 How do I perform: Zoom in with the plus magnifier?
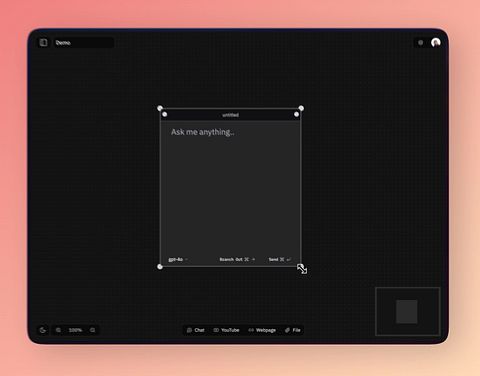click(x=92, y=330)
